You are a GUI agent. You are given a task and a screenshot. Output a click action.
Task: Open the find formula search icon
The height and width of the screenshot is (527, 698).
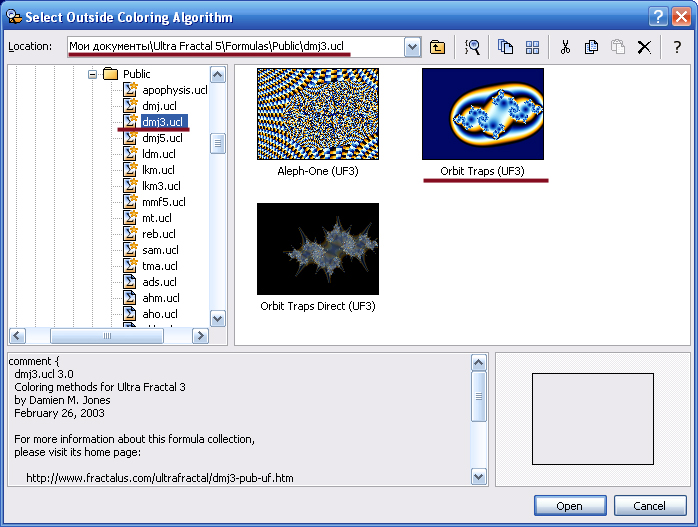473,47
